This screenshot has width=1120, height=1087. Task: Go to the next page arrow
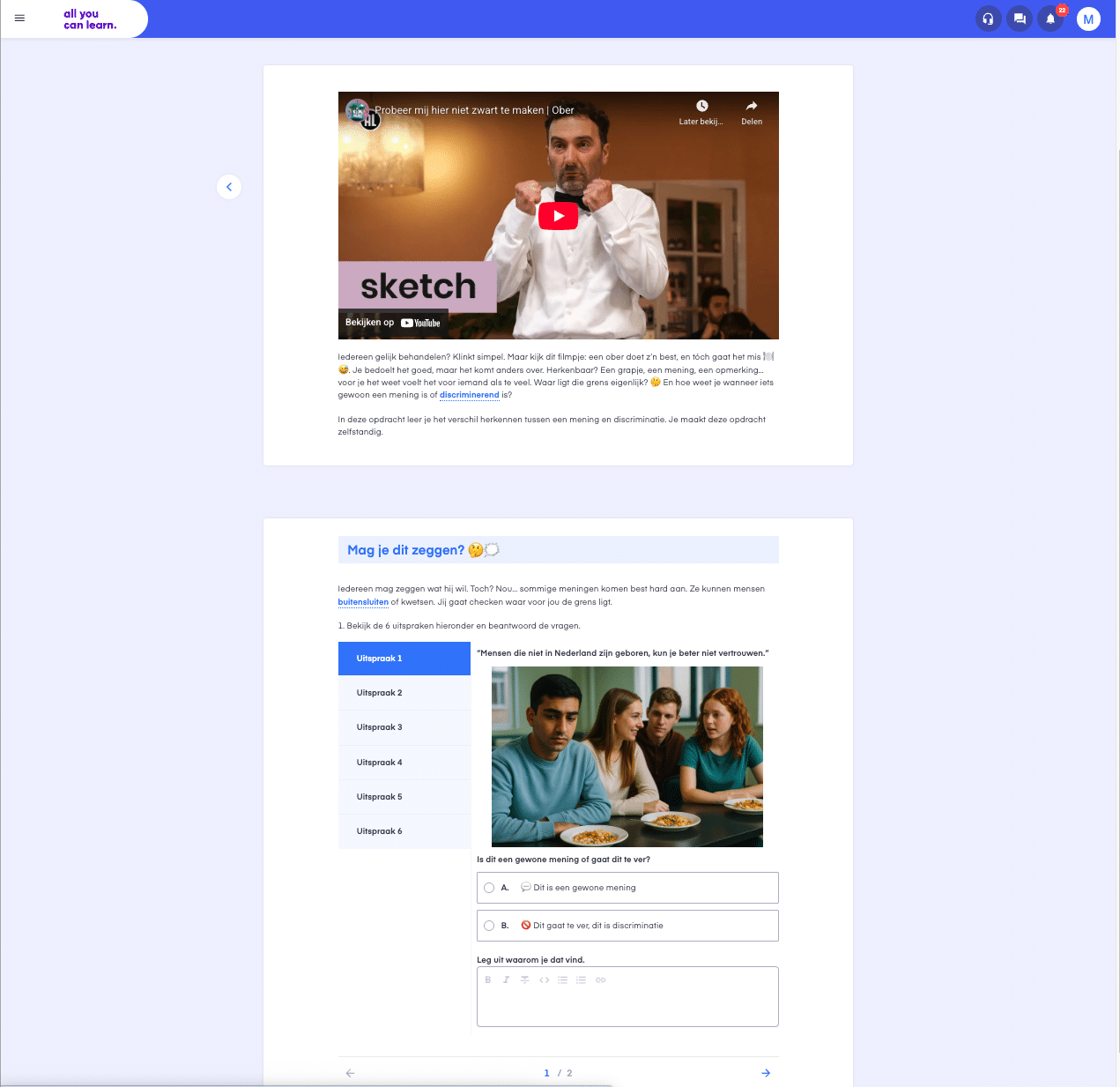766,1073
